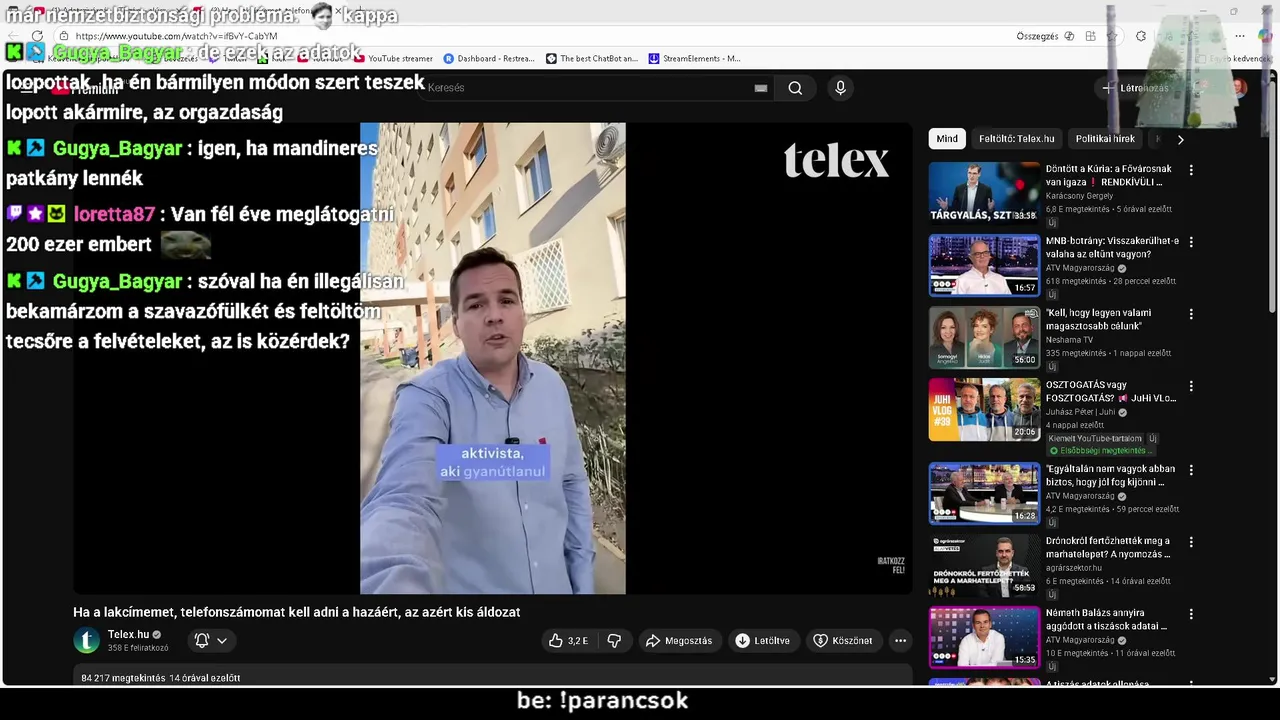Open YouTube streamer bookmark
This screenshot has height=720, width=1280.
[x=393, y=58]
